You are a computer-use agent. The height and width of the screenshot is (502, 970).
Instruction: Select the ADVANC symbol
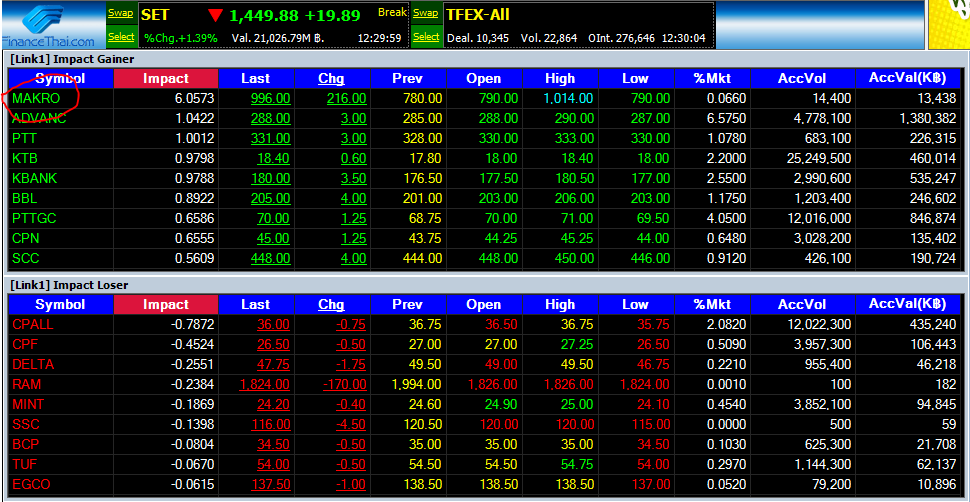pos(39,118)
